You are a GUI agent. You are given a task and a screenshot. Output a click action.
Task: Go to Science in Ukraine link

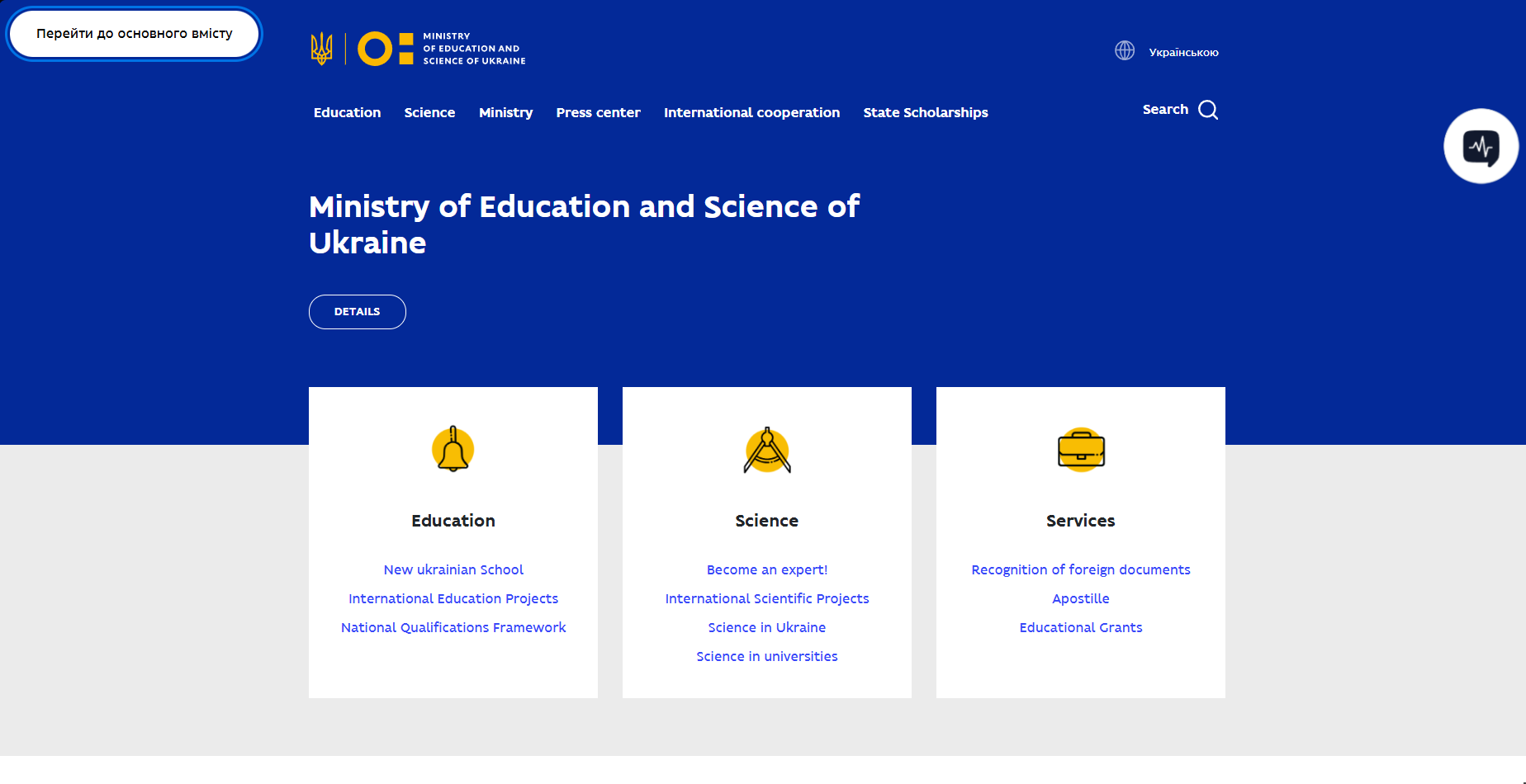coord(767,627)
